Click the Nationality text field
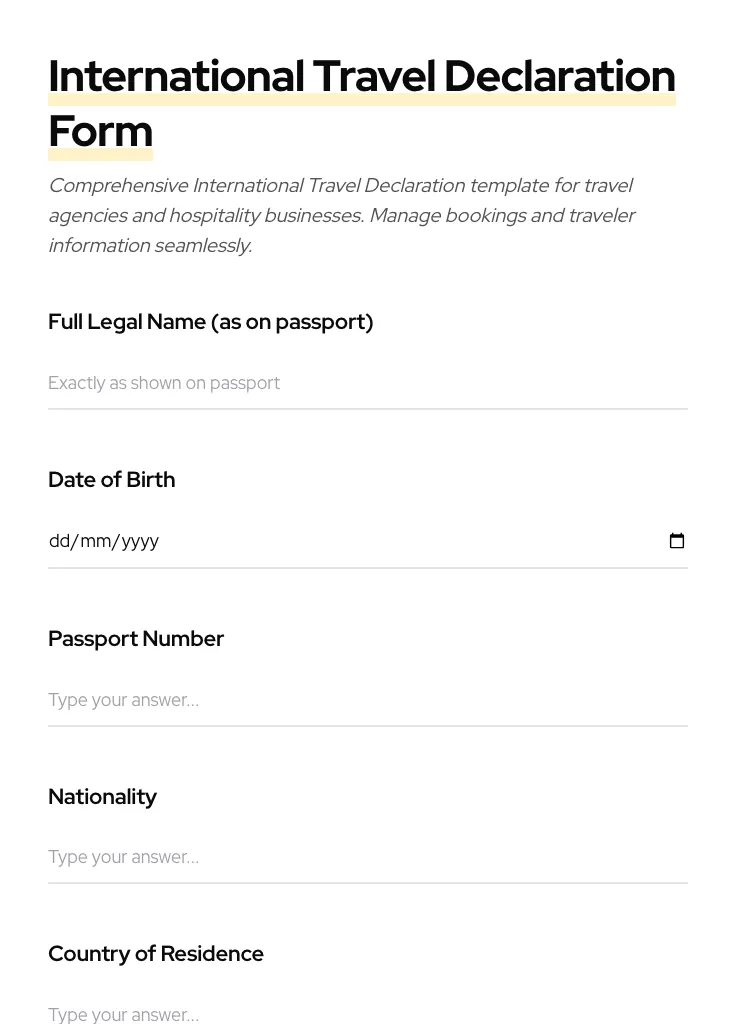 (368, 857)
